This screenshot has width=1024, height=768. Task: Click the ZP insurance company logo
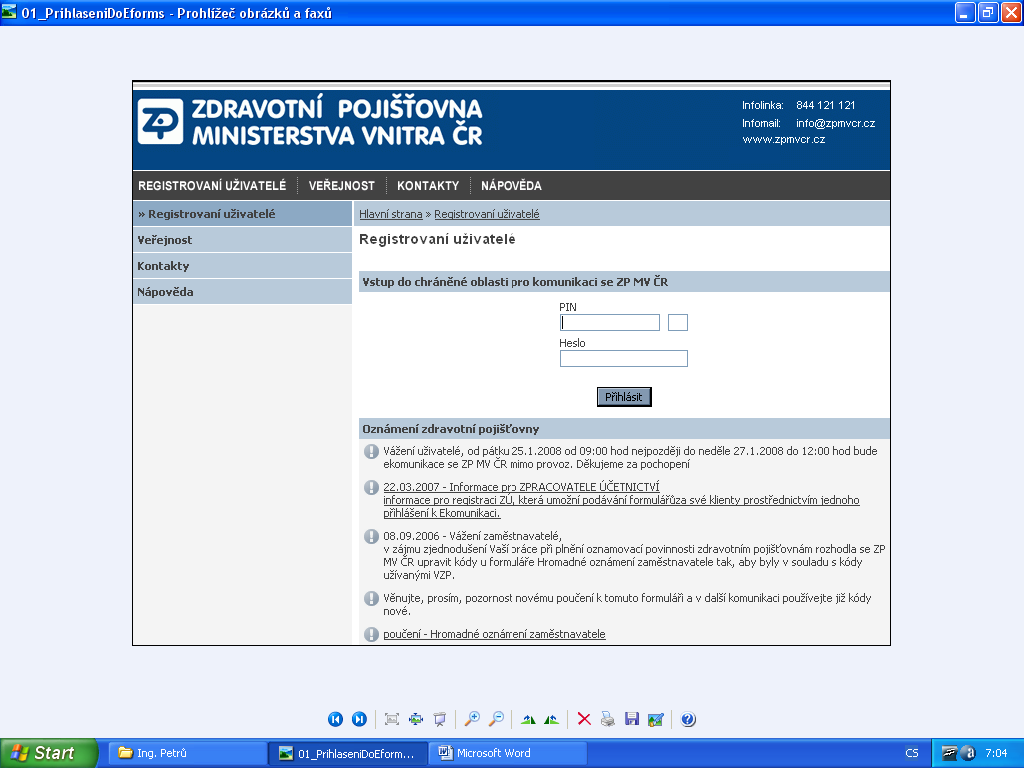pyautogui.click(x=161, y=121)
